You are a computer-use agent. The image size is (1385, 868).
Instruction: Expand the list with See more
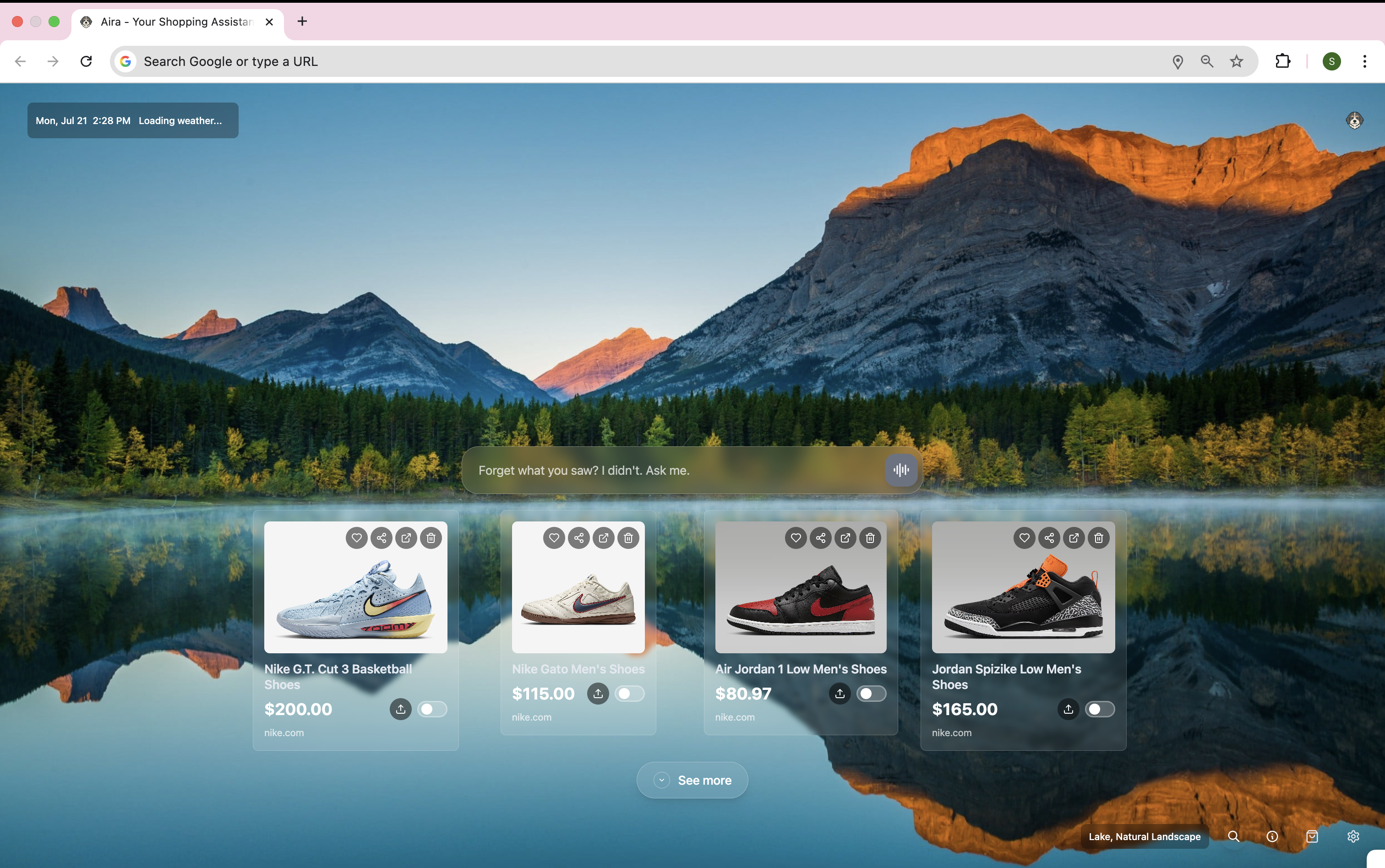point(692,780)
